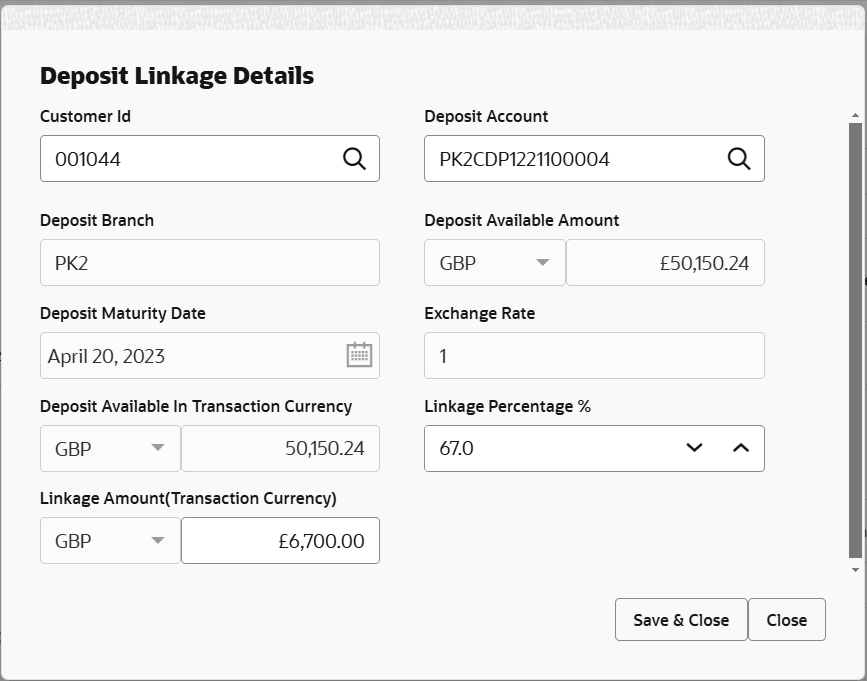Open the Deposit Maturity Date calendar picker
The image size is (867, 681).
point(359,355)
